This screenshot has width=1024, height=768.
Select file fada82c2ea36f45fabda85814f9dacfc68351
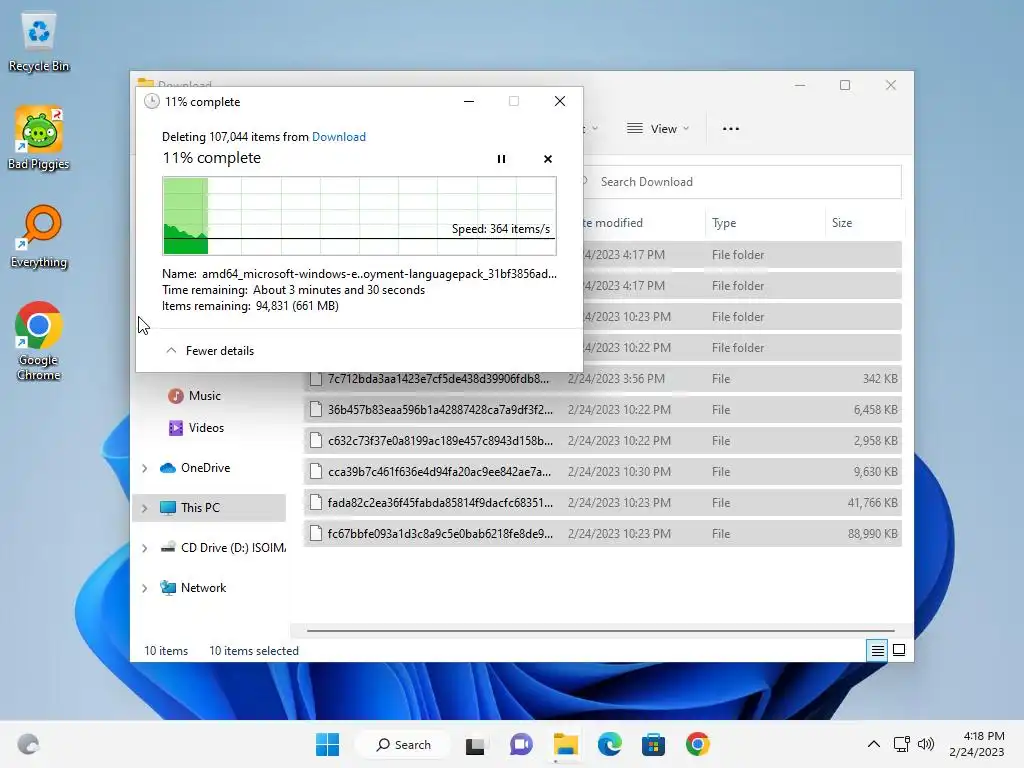(x=602, y=503)
